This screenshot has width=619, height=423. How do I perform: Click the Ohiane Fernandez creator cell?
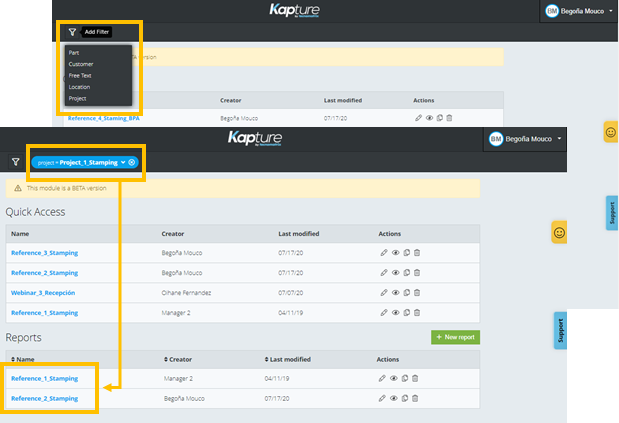click(186, 293)
